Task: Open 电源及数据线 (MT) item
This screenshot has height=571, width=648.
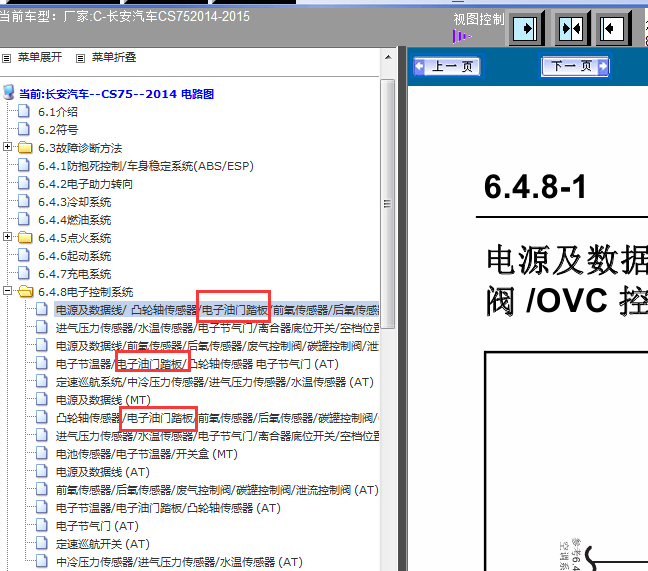Action: (103, 400)
